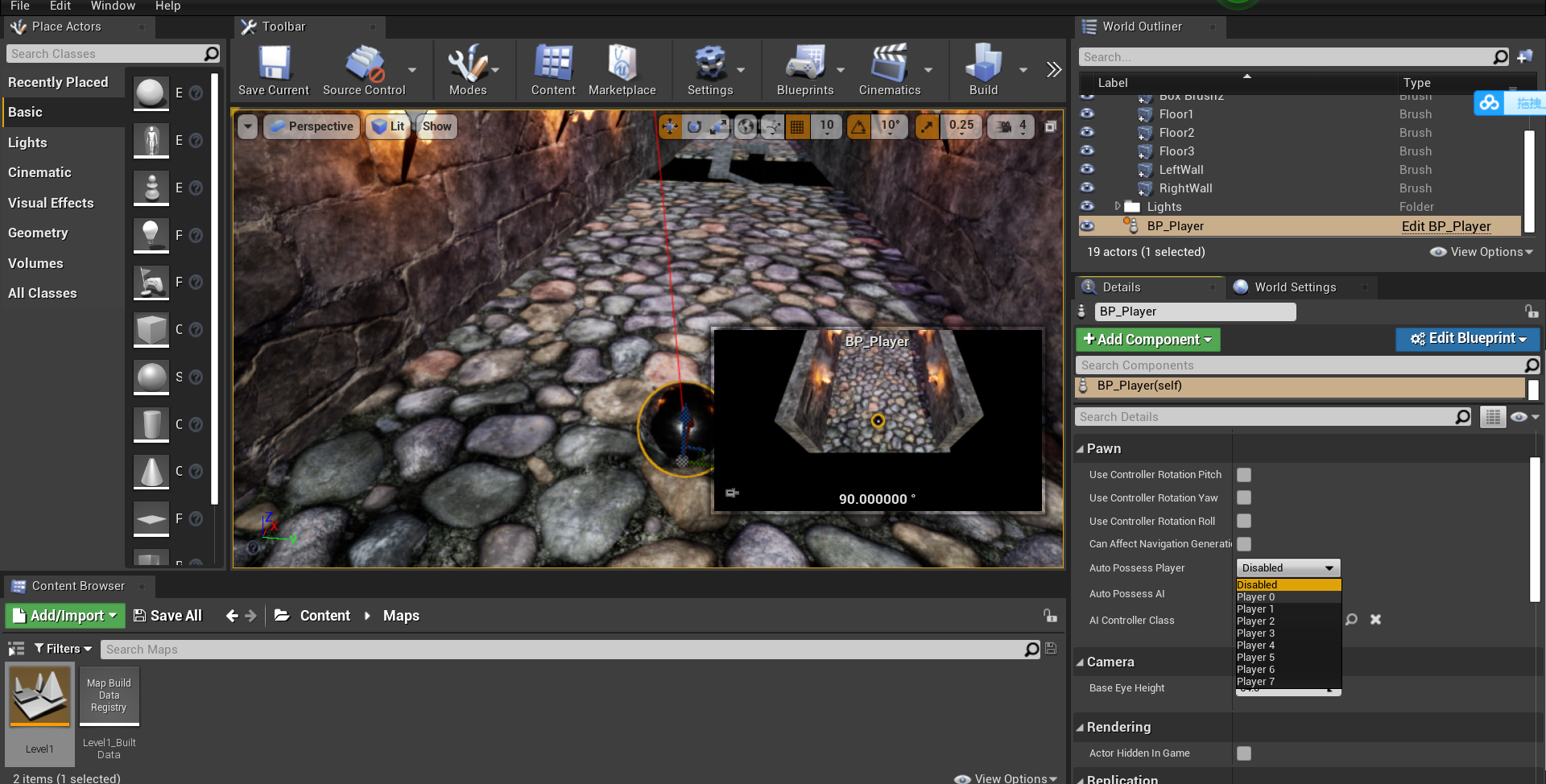Select the rotate gizmo mode

(x=694, y=126)
